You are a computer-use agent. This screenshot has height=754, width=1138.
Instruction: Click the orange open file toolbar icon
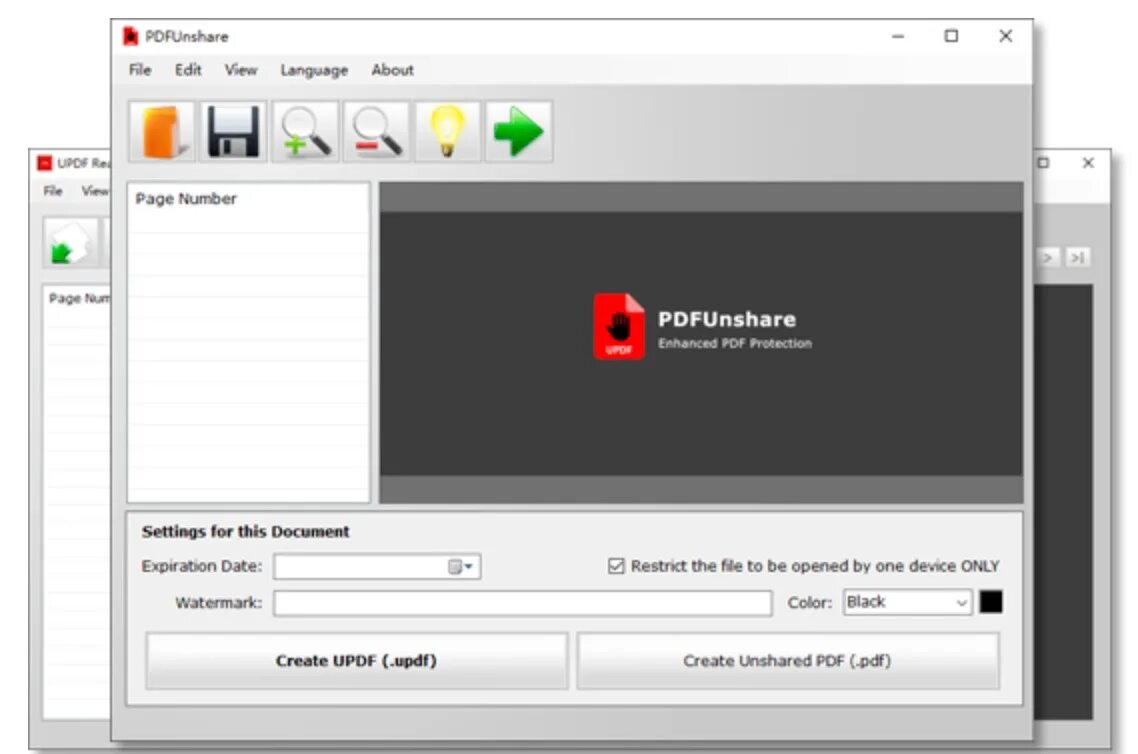[162, 131]
